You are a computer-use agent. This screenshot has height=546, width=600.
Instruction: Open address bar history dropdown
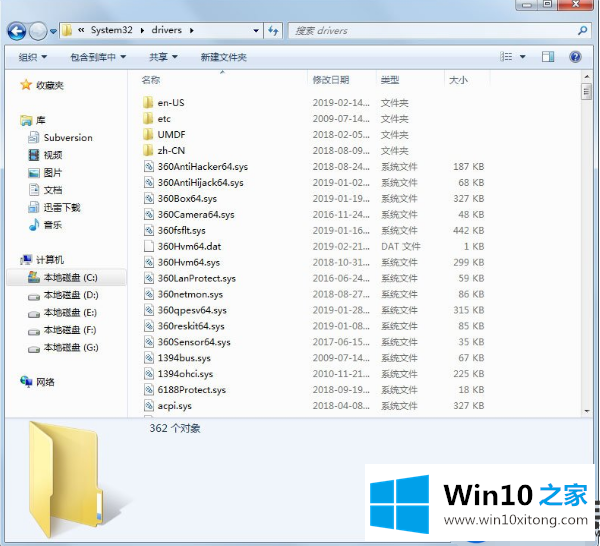click(256, 31)
